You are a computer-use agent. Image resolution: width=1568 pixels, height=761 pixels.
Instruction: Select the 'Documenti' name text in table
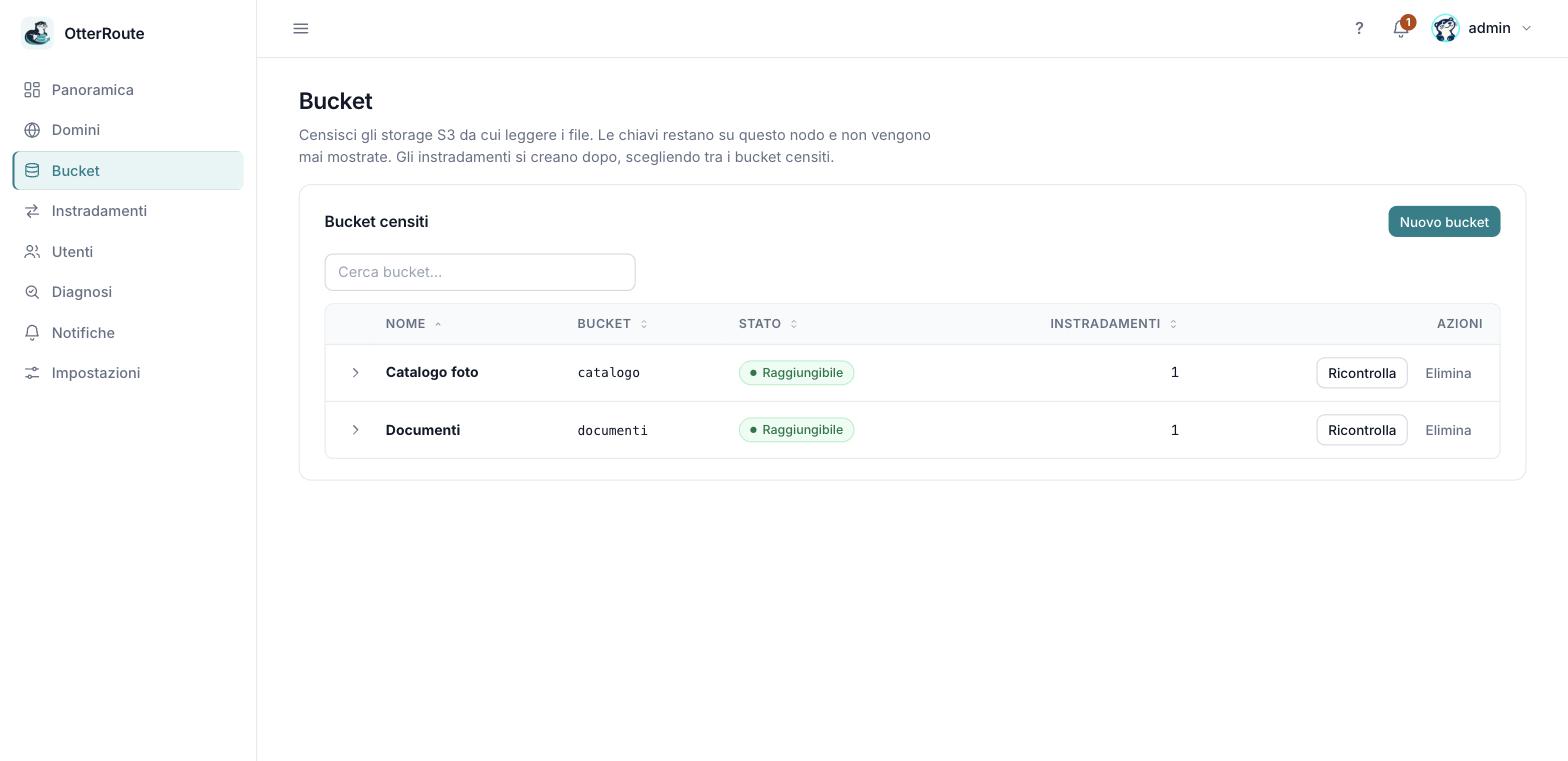click(423, 430)
